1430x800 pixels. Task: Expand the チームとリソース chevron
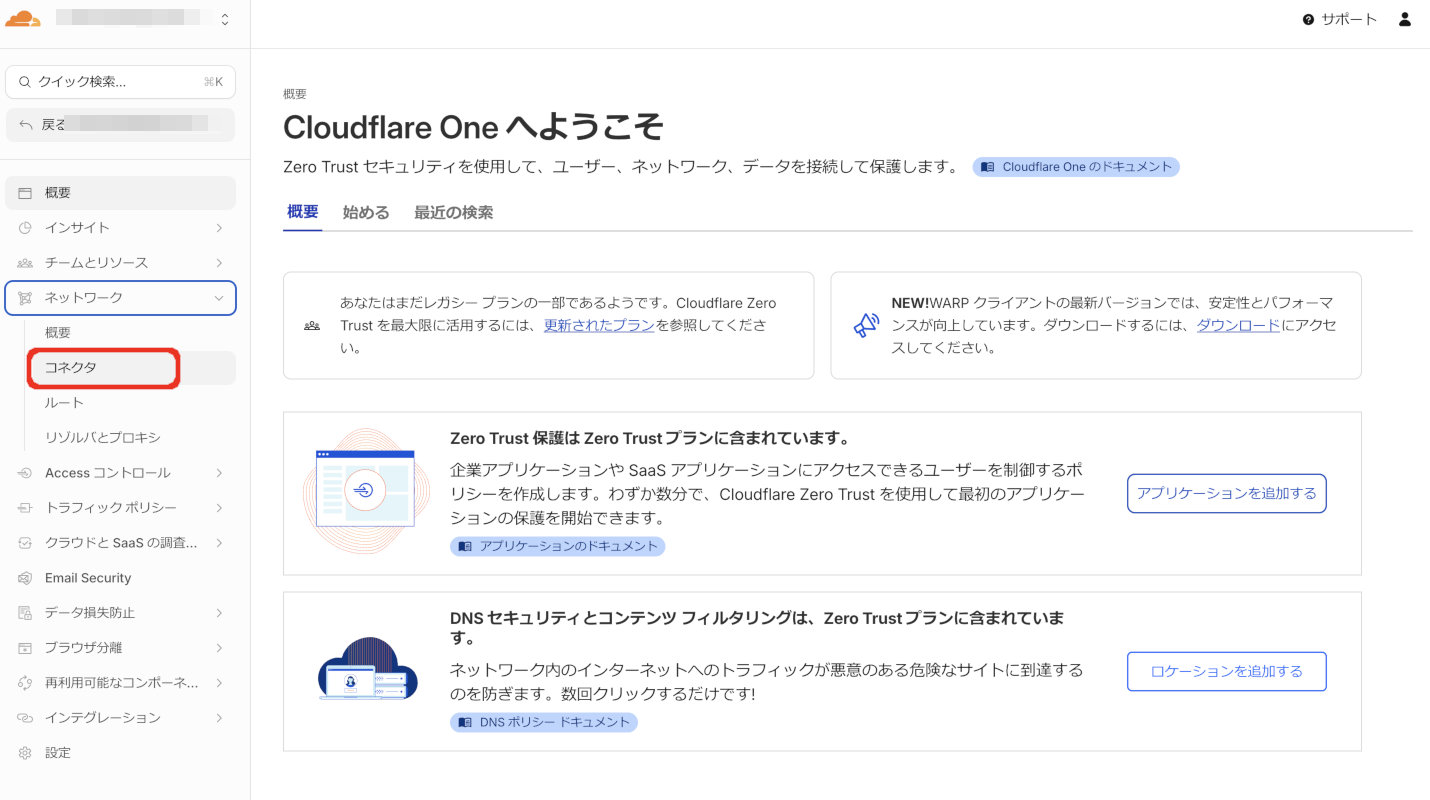coord(219,263)
